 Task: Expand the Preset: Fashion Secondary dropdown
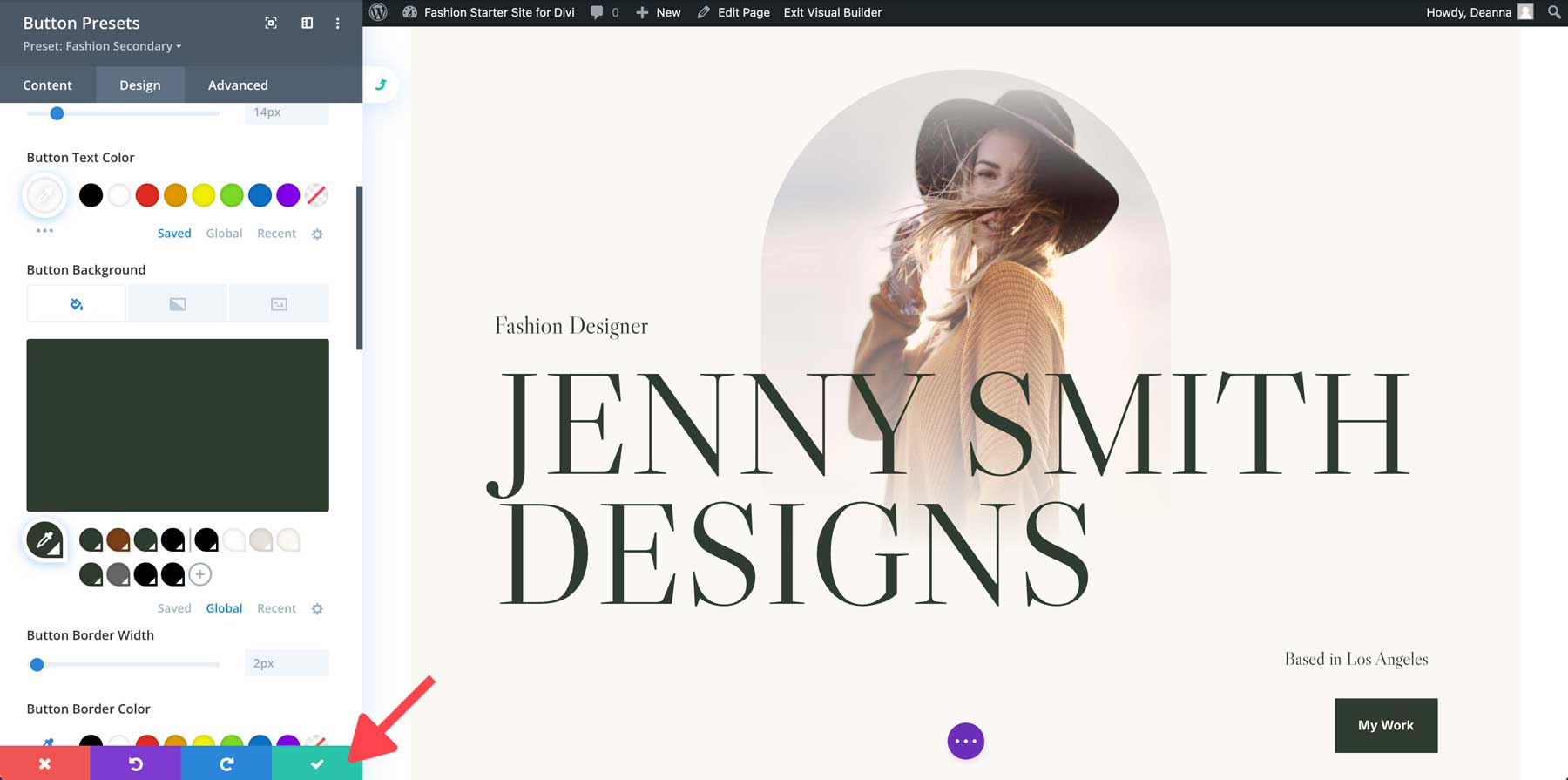102,46
